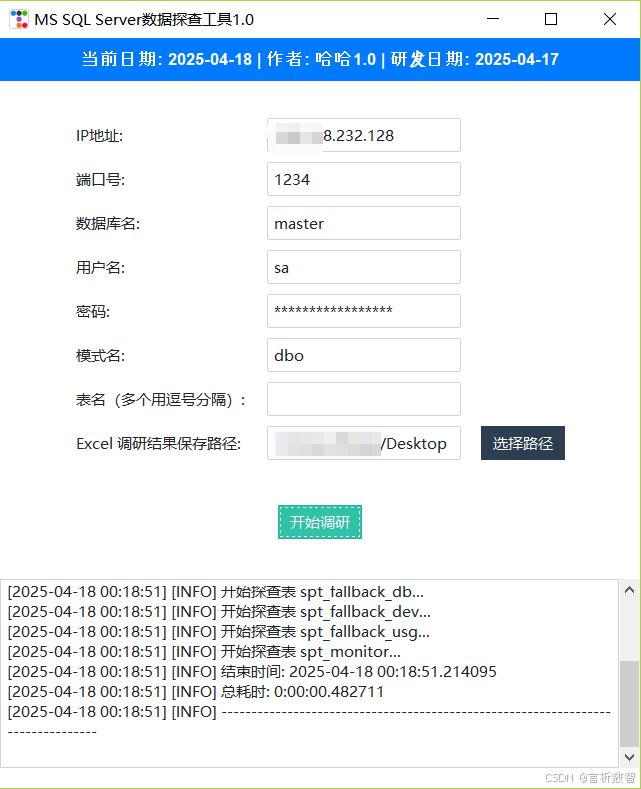641x789 pixels.
Task: Click the 用户名 label
Action: click(100, 268)
